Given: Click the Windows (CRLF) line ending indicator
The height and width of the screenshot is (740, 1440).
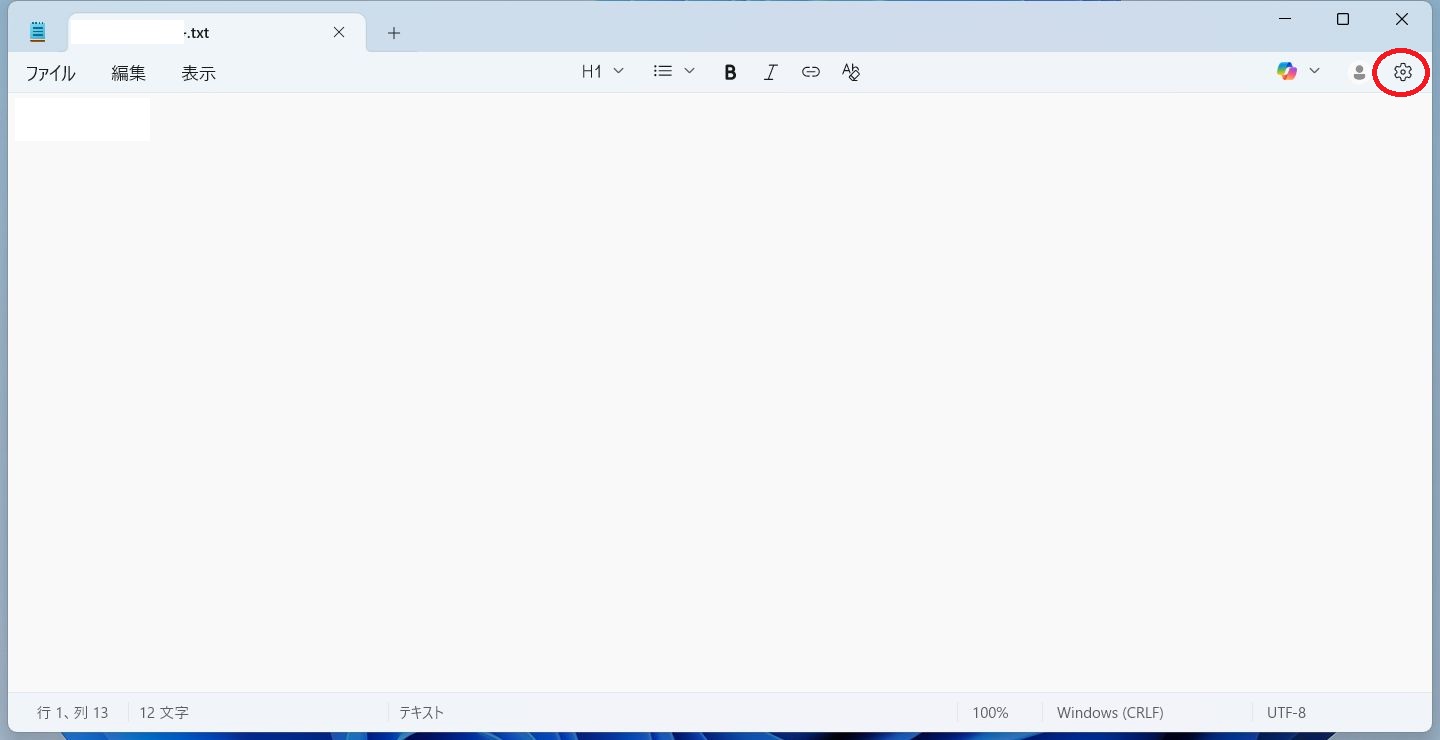Looking at the screenshot, I should click(1110, 712).
